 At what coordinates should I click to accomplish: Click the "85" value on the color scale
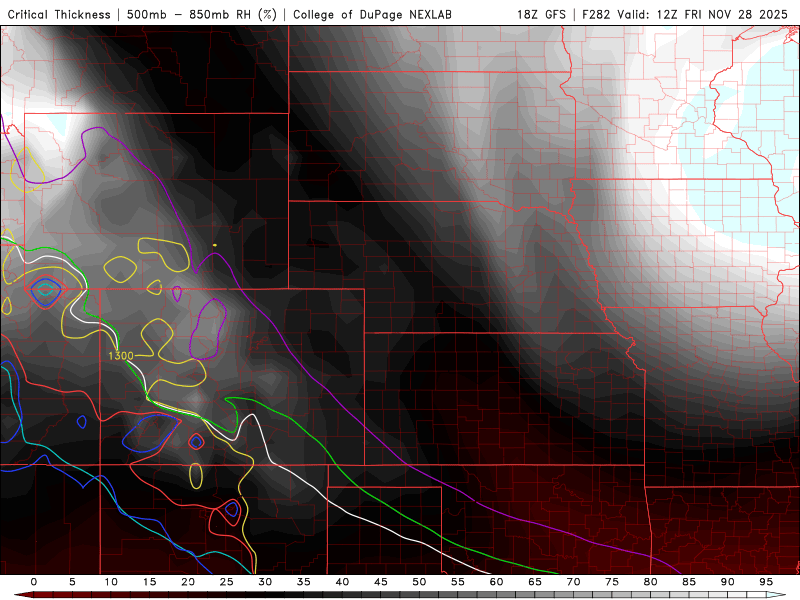click(x=689, y=582)
